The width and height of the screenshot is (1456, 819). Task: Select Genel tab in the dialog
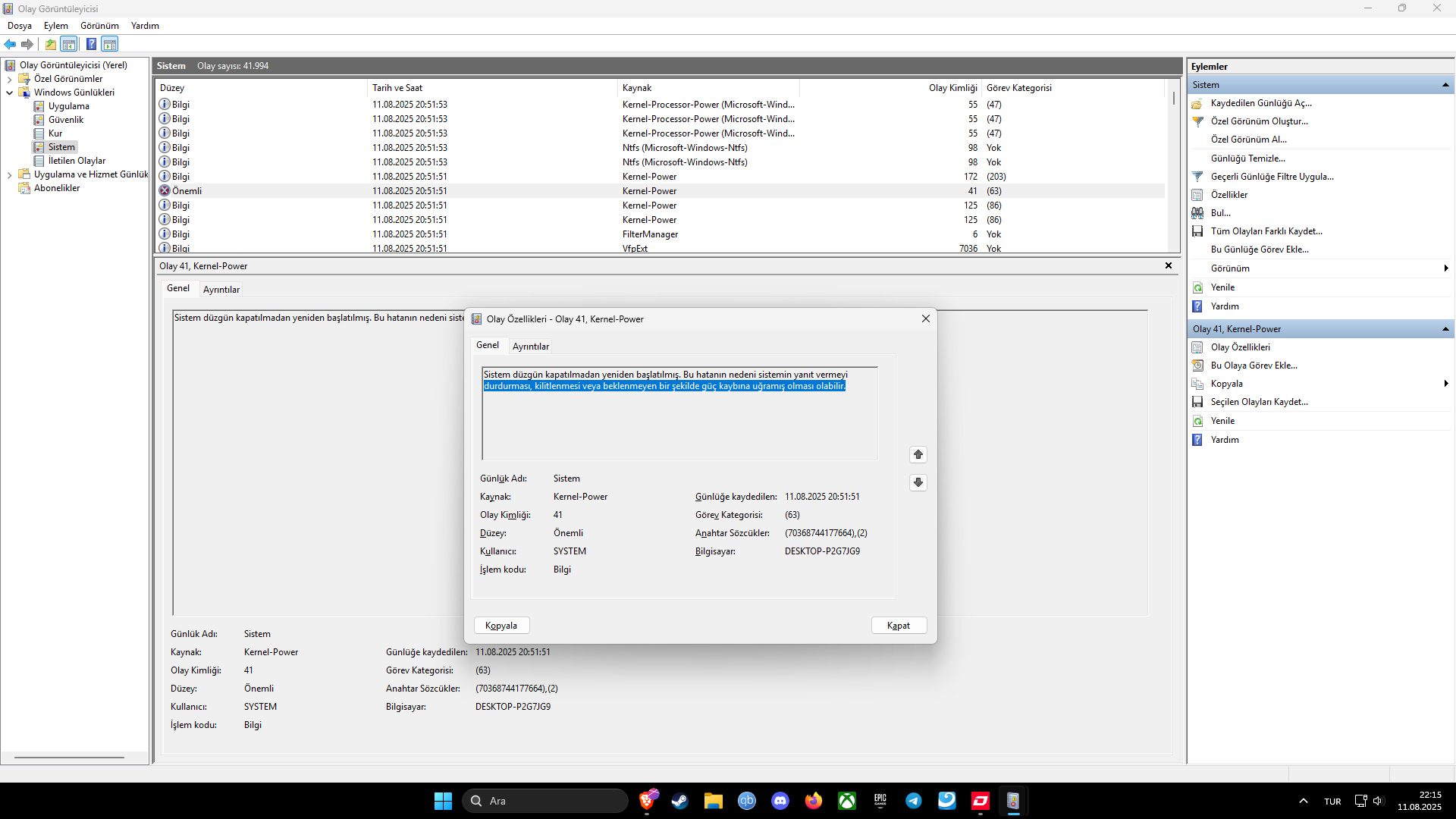click(x=488, y=345)
